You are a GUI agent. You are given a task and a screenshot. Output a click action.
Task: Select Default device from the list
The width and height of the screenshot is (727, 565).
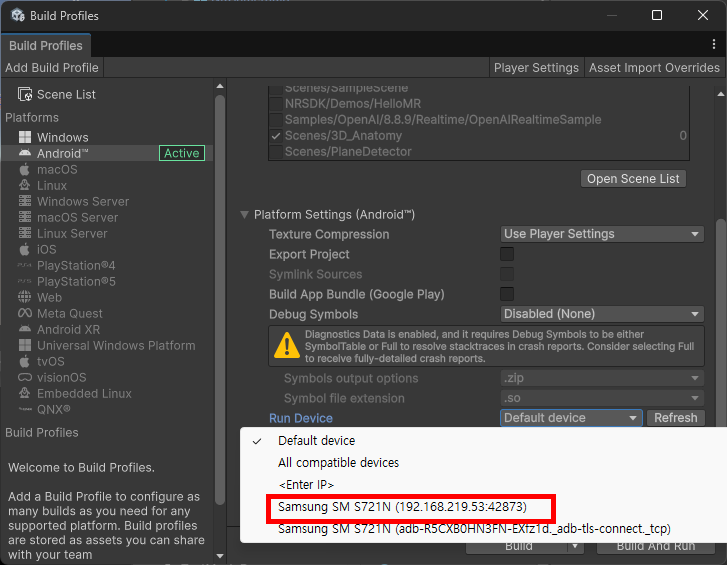317,440
